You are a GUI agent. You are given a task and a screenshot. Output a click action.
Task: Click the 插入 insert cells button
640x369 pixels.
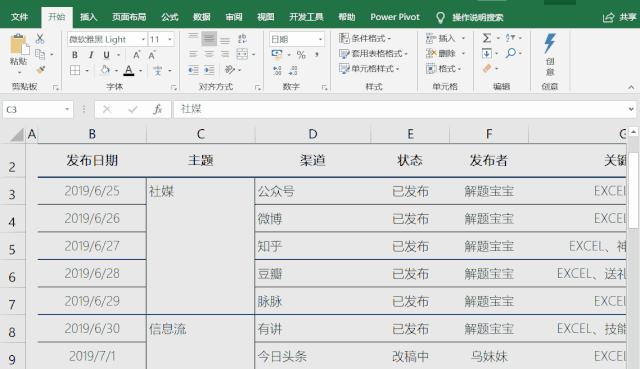[x=441, y=38]
